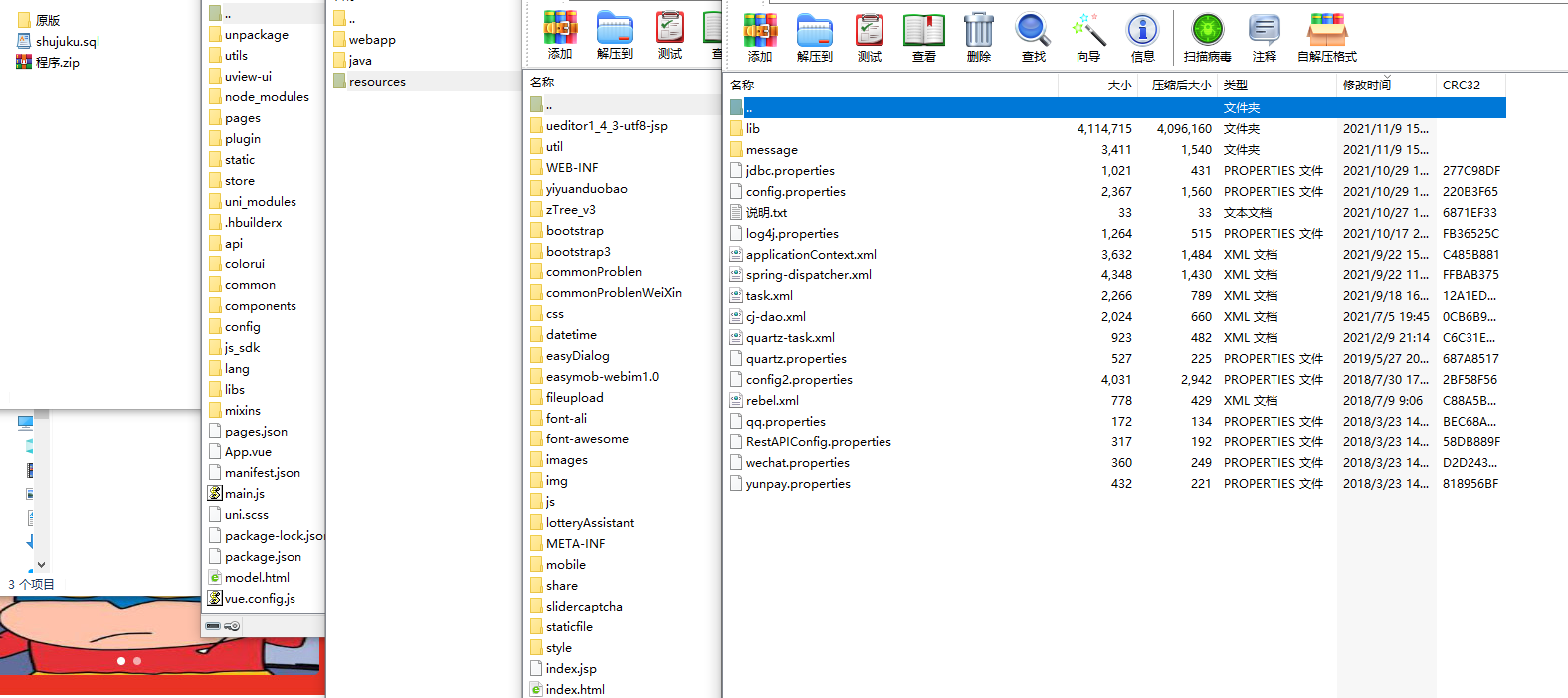The image size is (1568, 698).
Task: Select the shujuku.sql file
Action: 67,42
